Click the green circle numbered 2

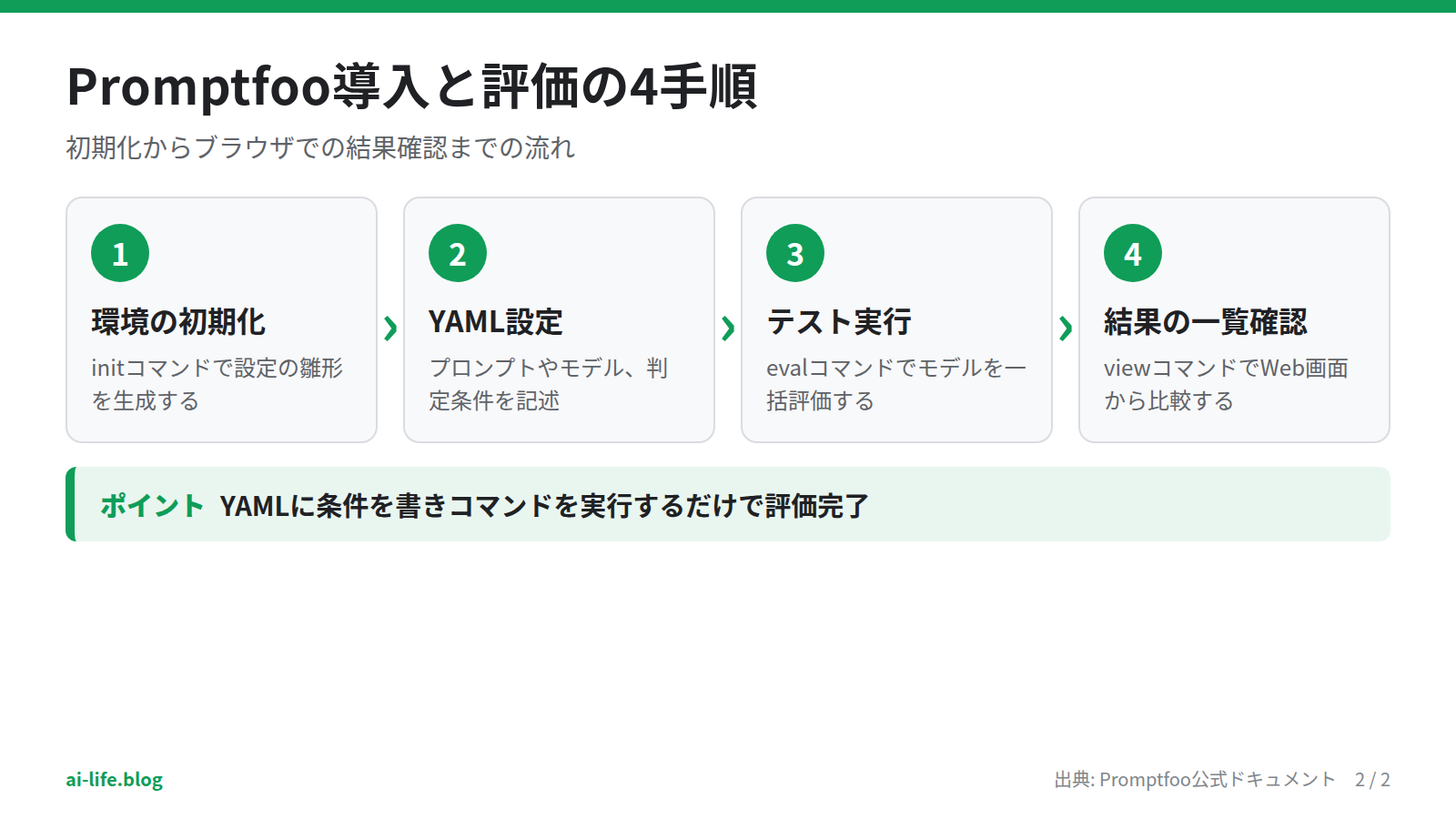click(458, 253)
